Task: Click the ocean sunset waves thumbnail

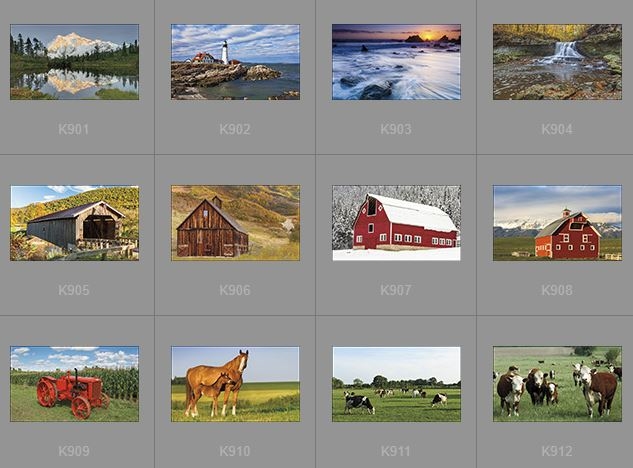Action: (396, 62)
